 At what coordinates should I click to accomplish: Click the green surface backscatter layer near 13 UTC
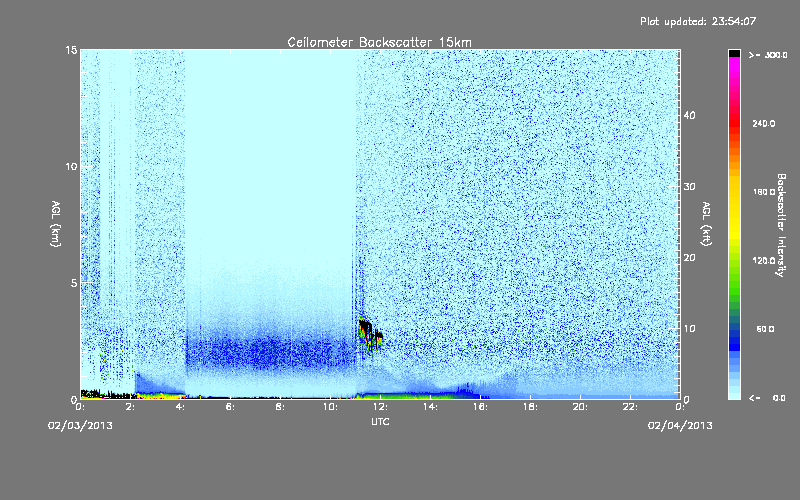click(408, 395)
